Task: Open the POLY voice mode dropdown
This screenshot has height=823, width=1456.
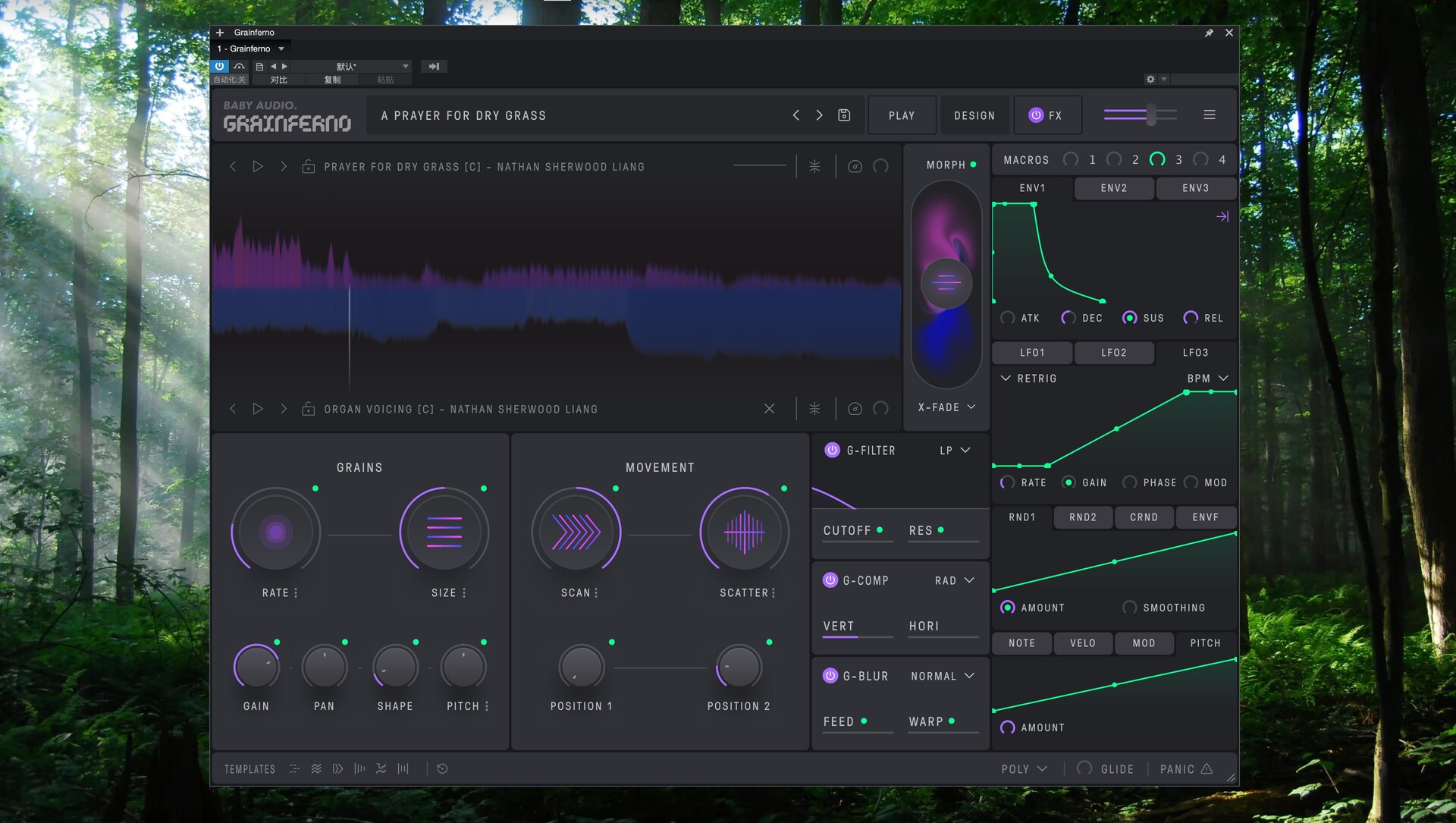Action: [1024, 768]
